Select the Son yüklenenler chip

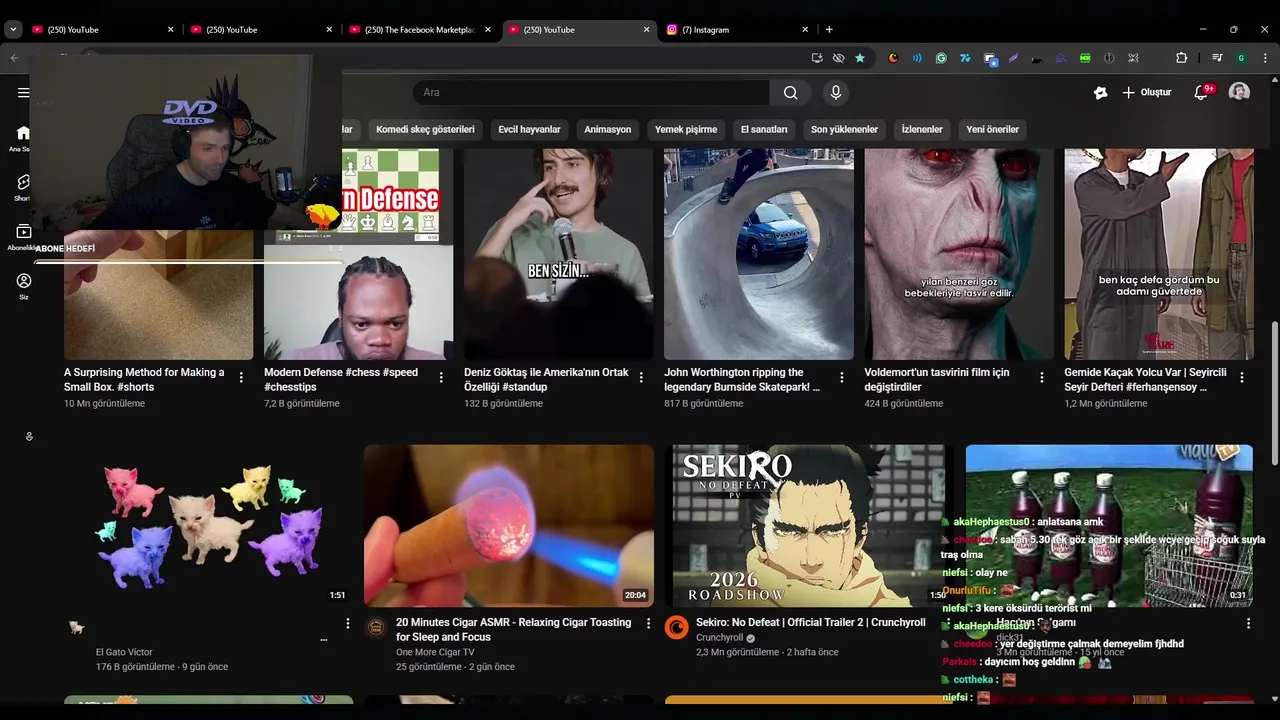(x=844, y=129)
